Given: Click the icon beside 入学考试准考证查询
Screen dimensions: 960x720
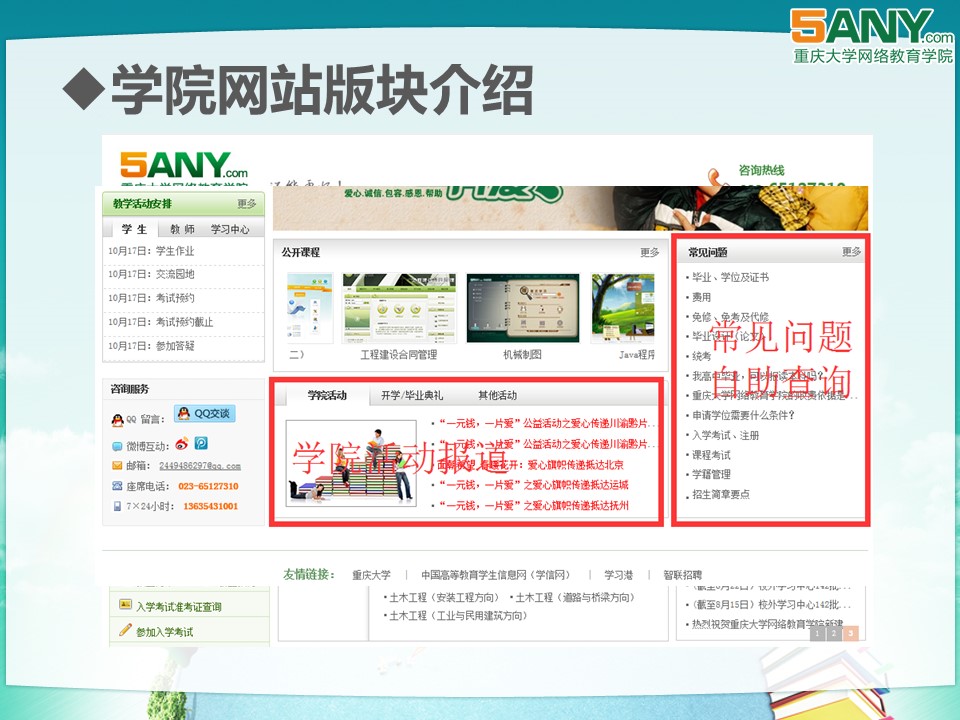Looking at the screenshot, I should [x=125, y=605].
